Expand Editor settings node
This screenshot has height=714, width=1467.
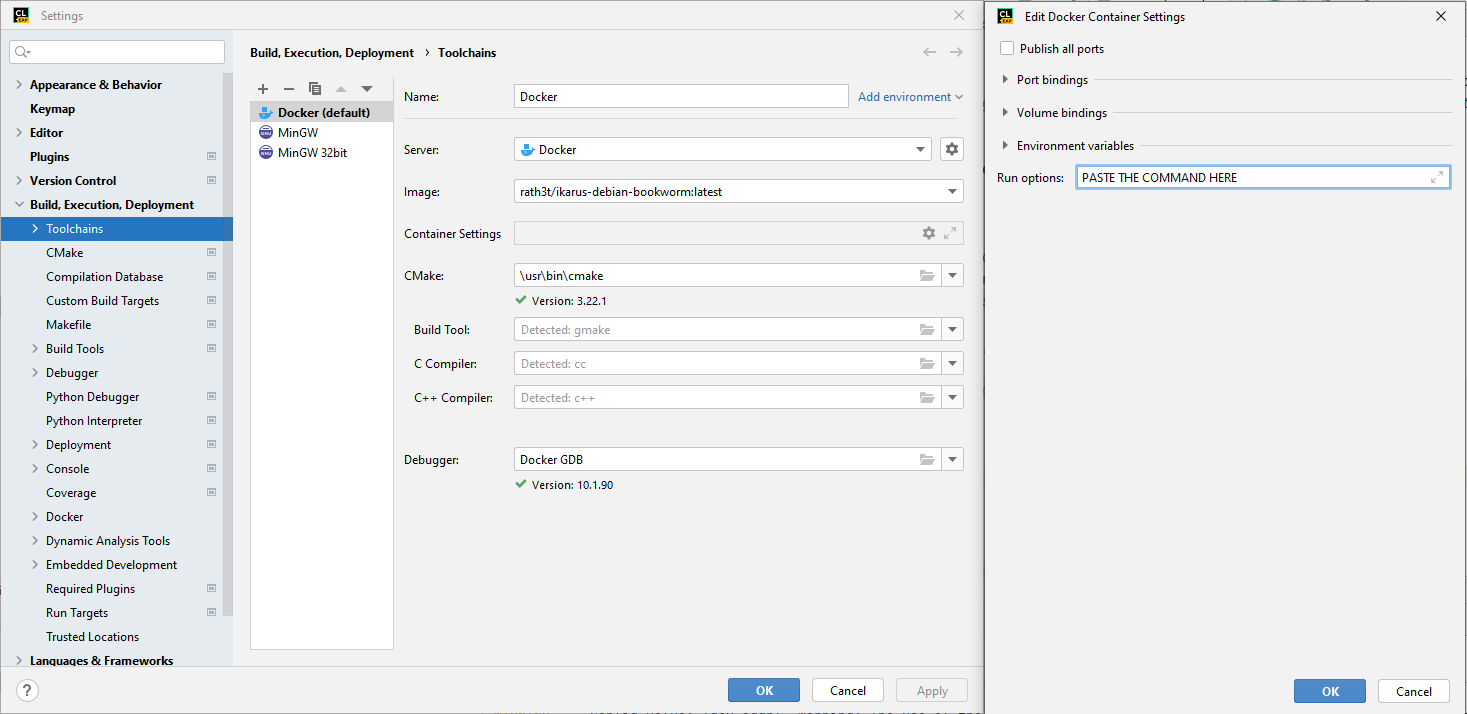(x=19, y=133)
